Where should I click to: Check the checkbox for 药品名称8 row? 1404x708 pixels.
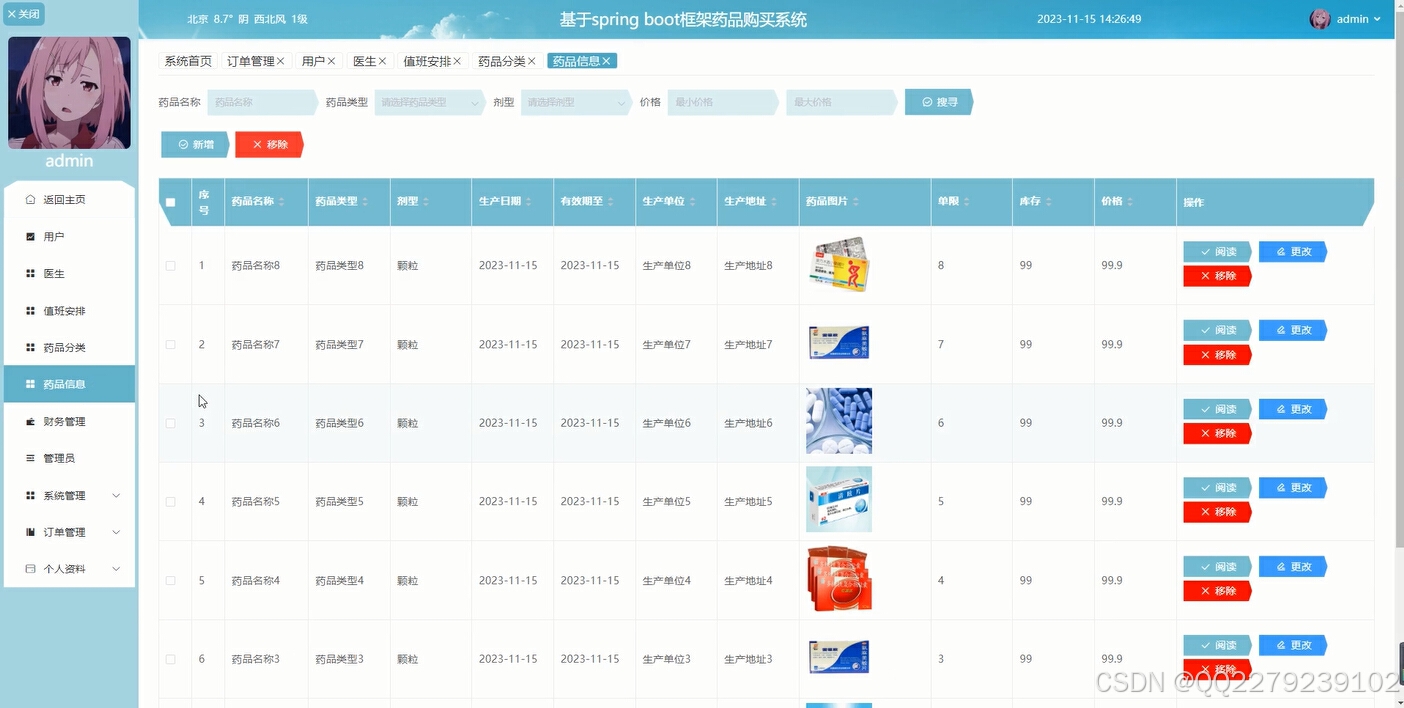[x=170, y=265]
